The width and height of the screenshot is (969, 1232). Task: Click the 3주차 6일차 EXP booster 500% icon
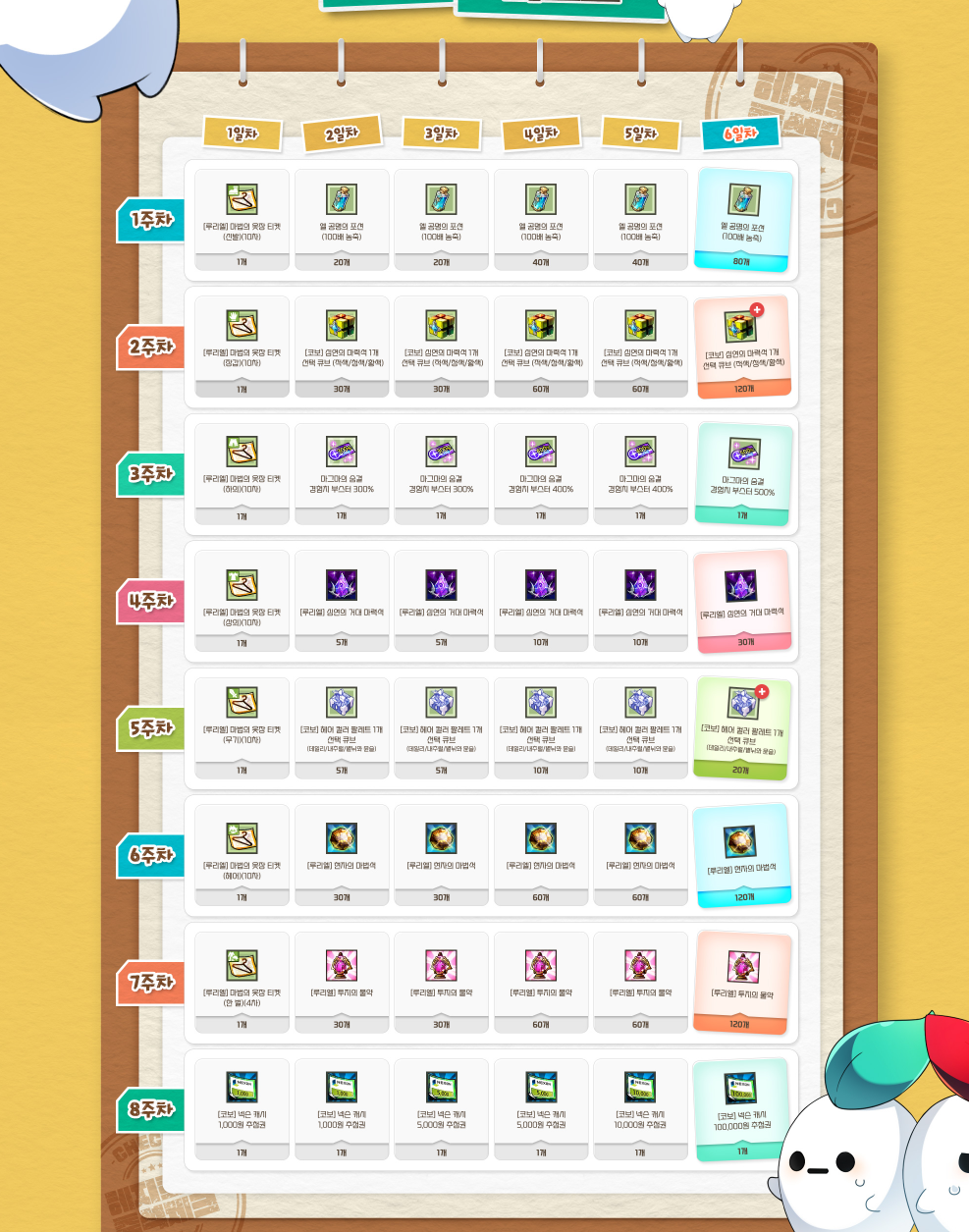point(744,454)
